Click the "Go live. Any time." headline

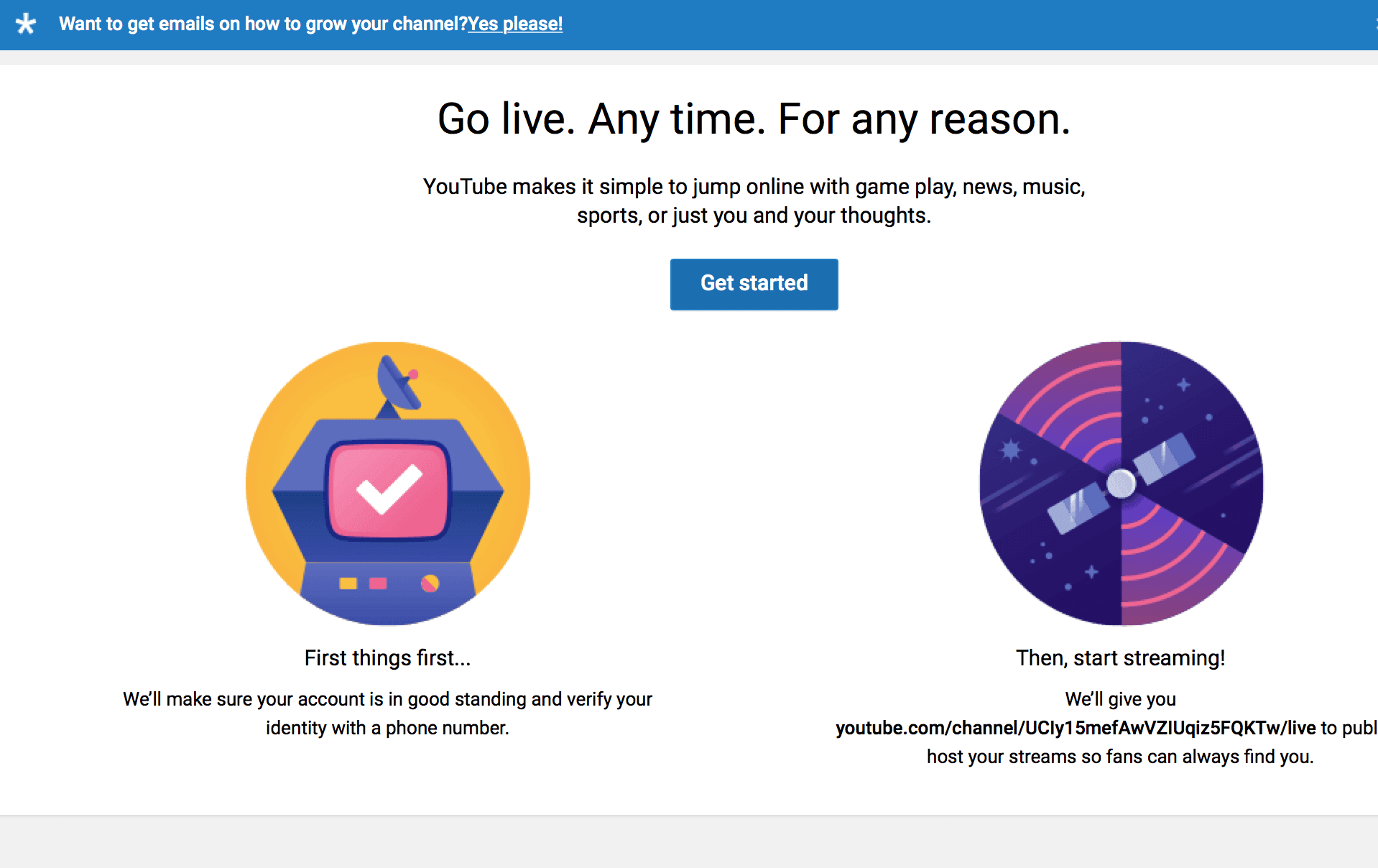754,119
